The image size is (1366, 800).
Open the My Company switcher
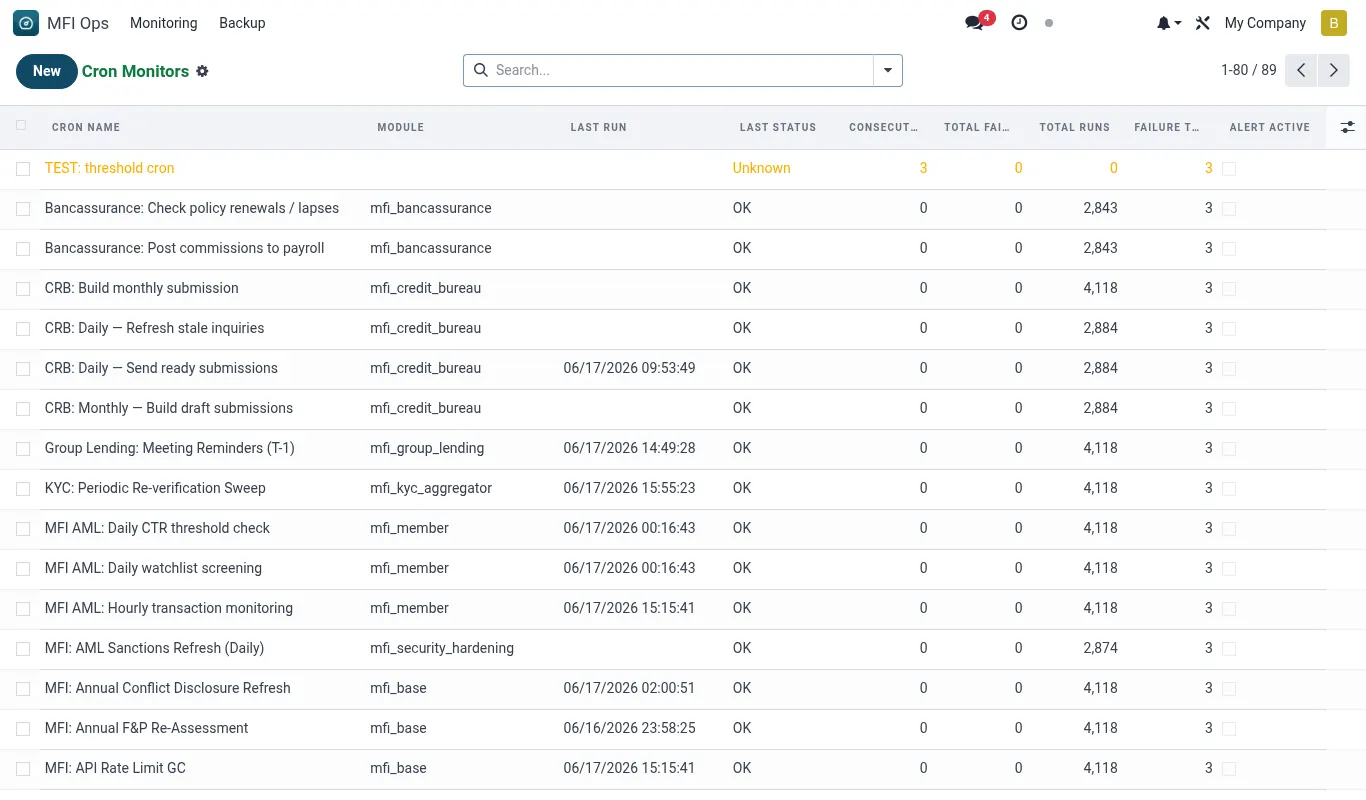tap(1265, 23)
